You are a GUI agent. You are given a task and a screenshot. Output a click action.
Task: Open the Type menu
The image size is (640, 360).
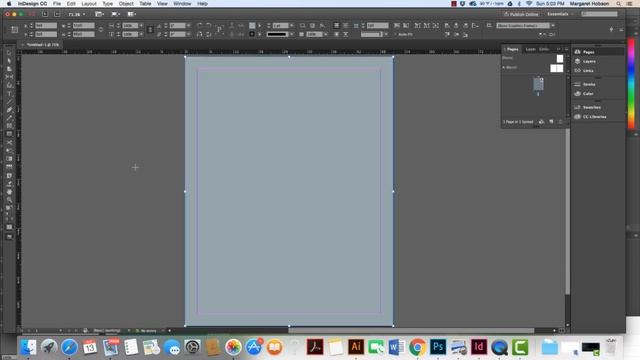[107, 4]
